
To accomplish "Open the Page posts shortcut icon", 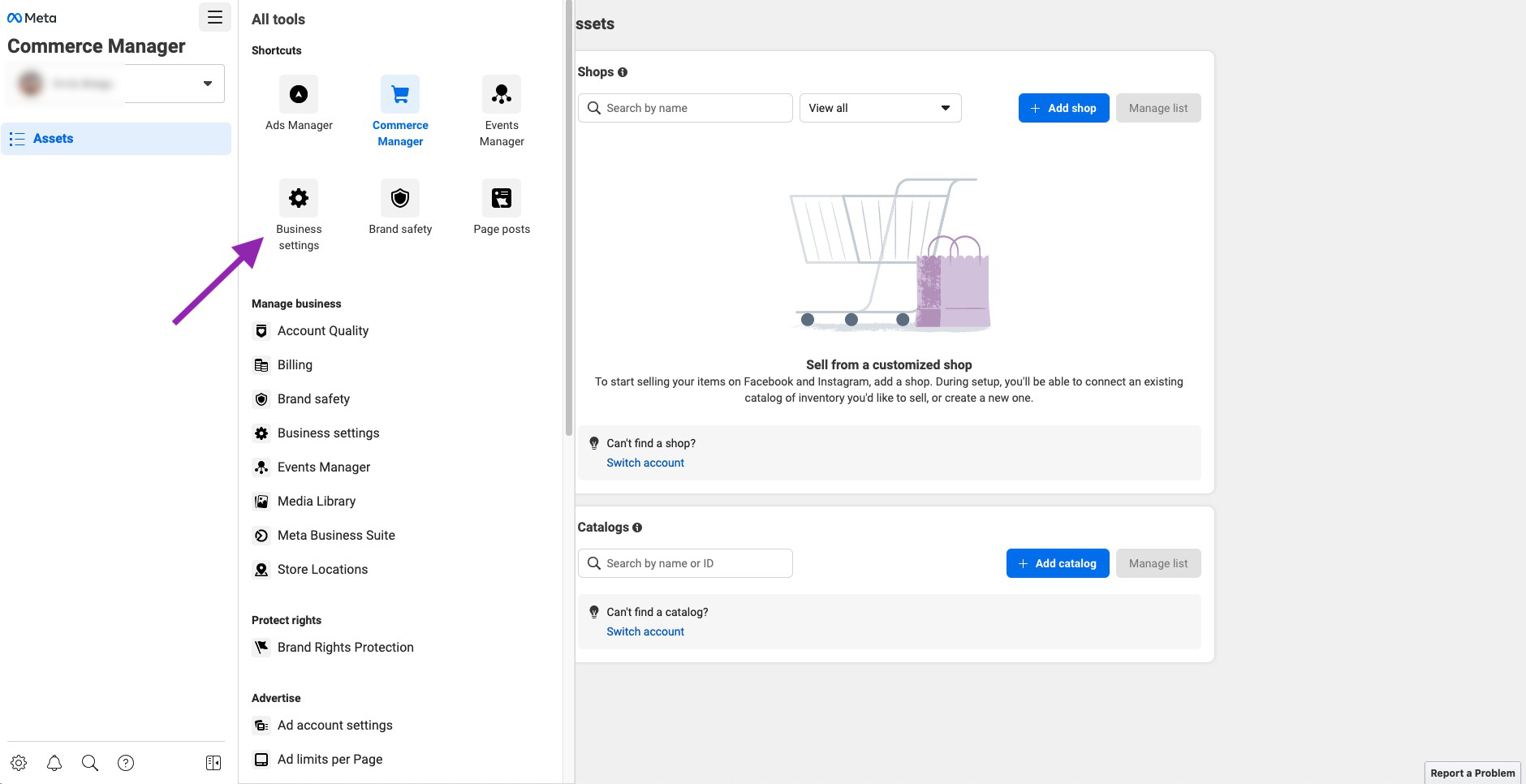I will tap(502, 198).
